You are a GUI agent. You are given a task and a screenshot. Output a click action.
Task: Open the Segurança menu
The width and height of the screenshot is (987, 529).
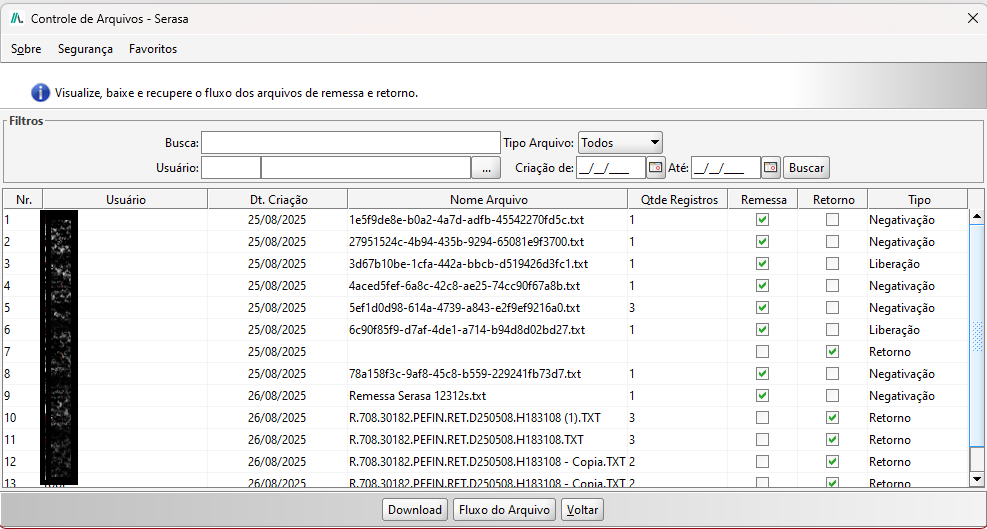click(x=86, y=49)
